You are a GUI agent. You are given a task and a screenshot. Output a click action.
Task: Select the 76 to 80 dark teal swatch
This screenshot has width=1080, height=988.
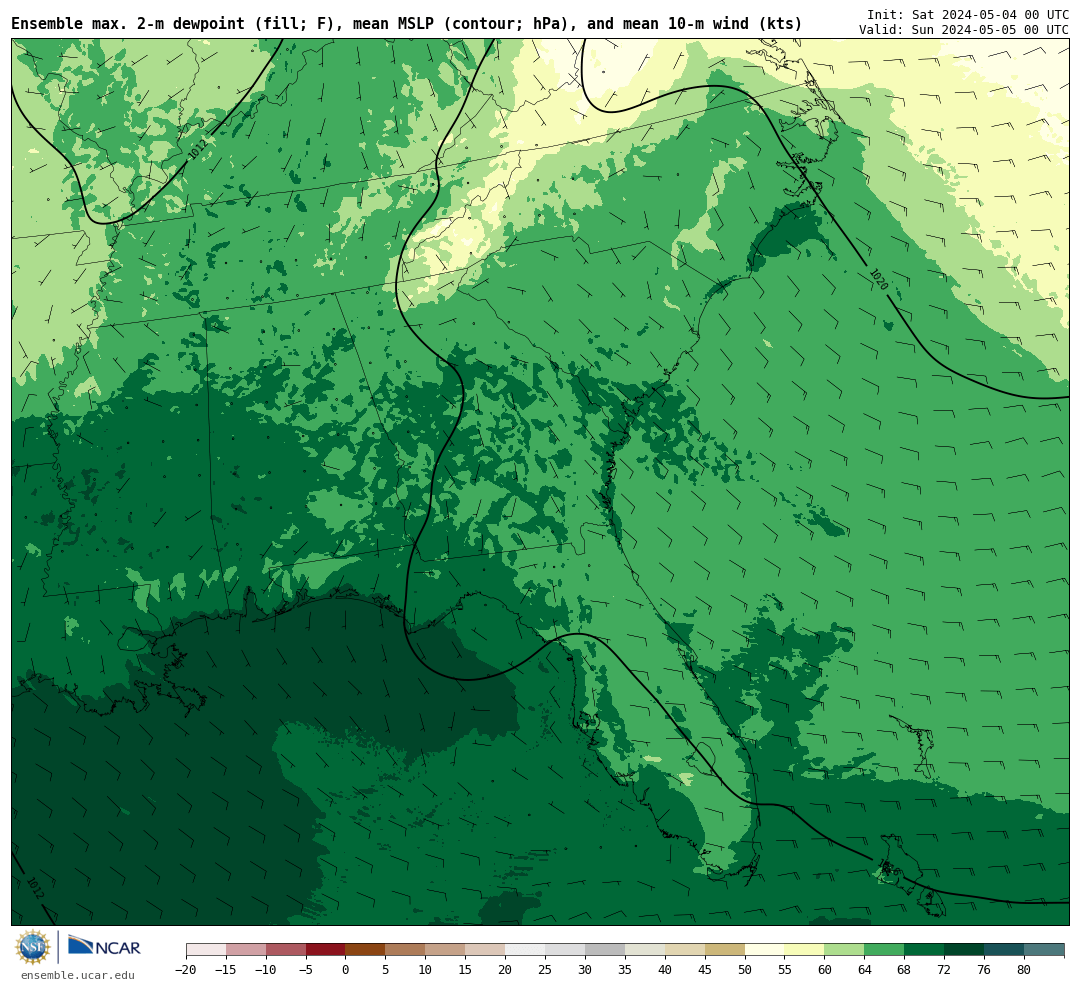pyautogui.click(x=1005, y=950)
